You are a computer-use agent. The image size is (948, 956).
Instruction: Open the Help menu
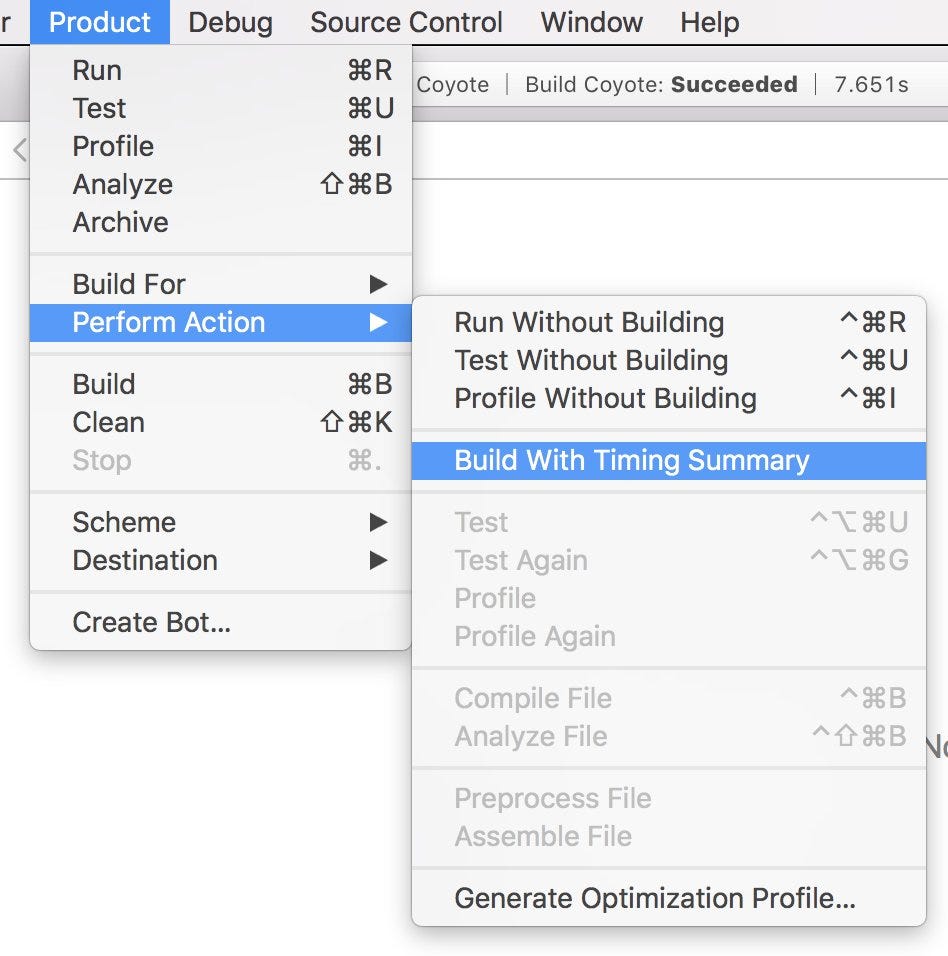click(709, 22)
